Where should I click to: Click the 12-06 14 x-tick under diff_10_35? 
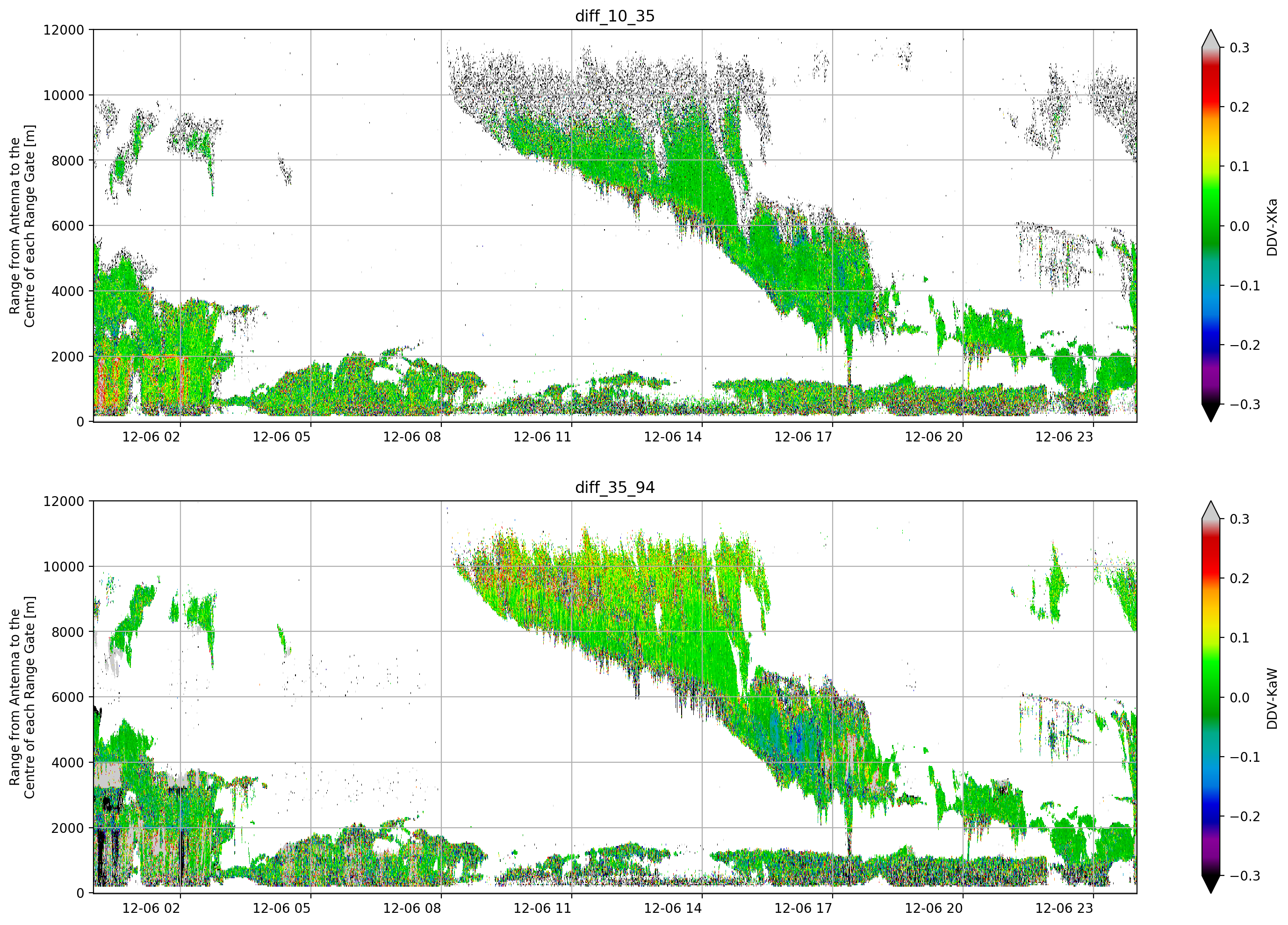pos(673,437)
